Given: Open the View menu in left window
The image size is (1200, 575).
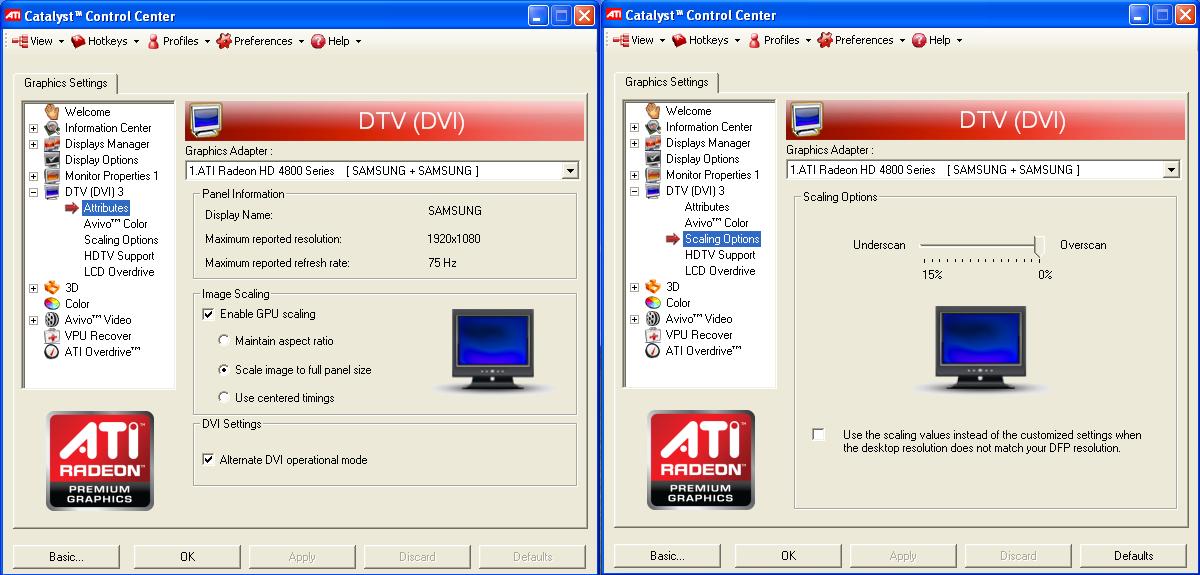Looking at the screenshot, I should [x=38, y=41].
